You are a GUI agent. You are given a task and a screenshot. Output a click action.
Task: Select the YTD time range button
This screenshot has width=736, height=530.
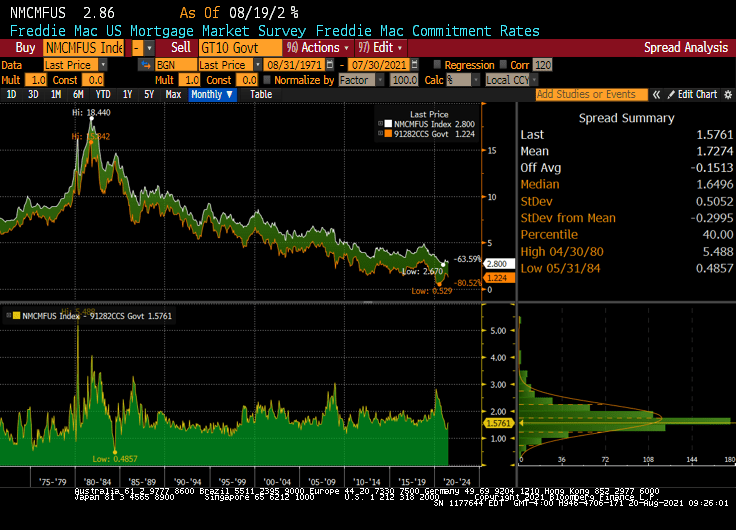coord(101,95)
